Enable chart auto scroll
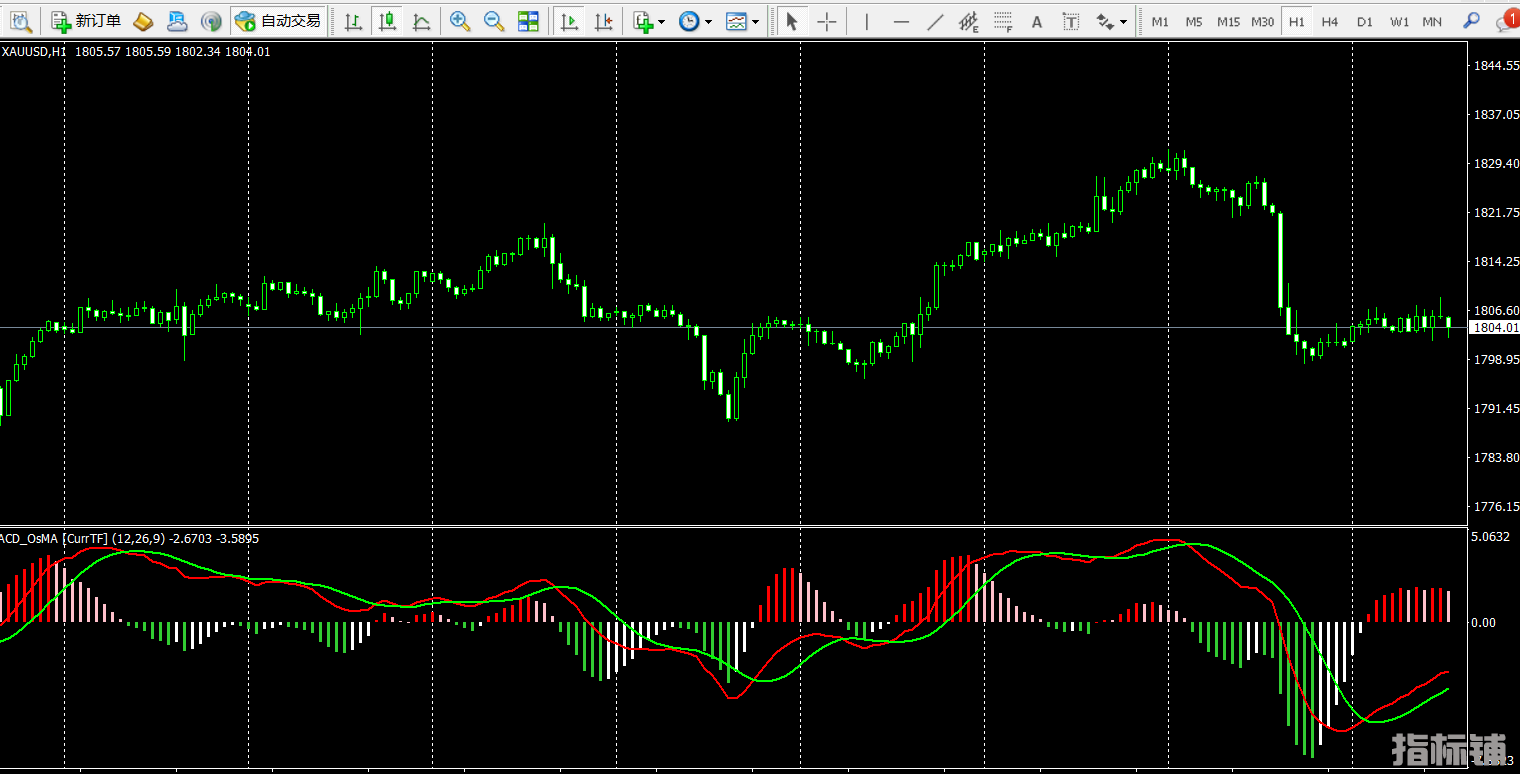Image resolution: width=1520 pixels, height=774 pixels. pos(569,21)
